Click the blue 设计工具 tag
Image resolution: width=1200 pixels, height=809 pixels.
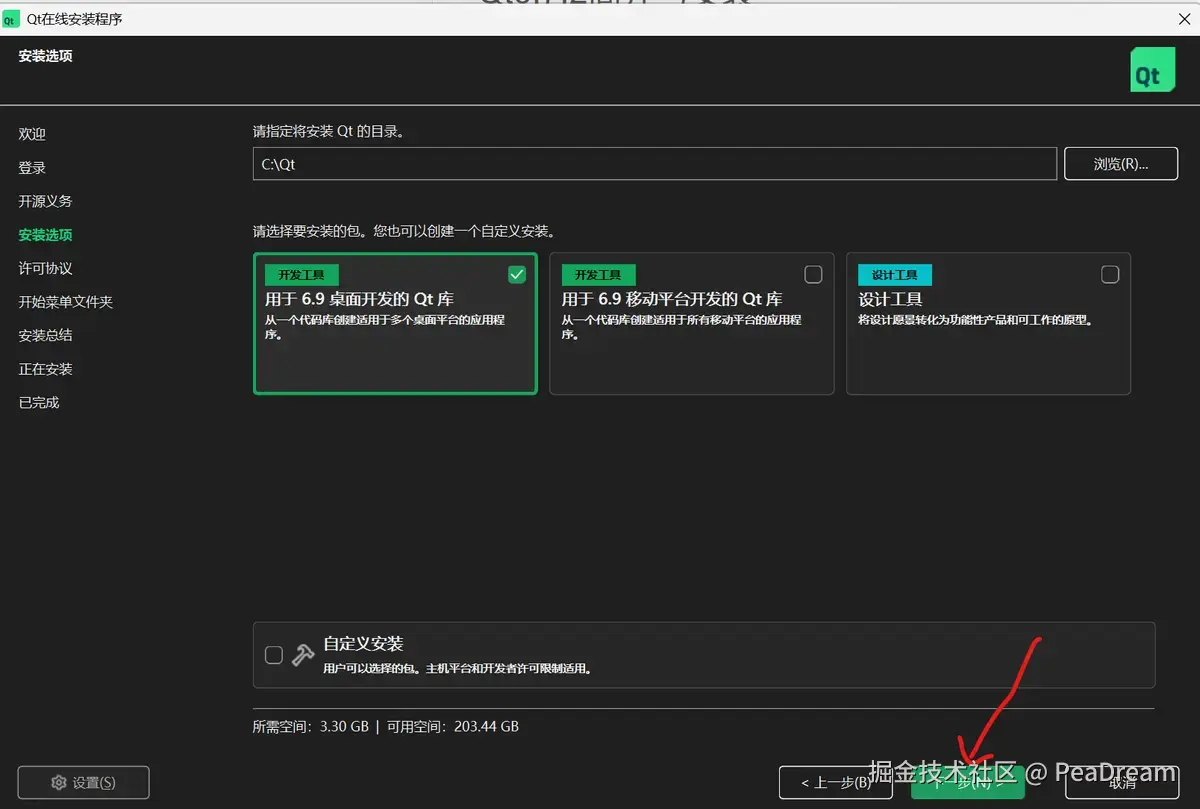coord(894,275)
